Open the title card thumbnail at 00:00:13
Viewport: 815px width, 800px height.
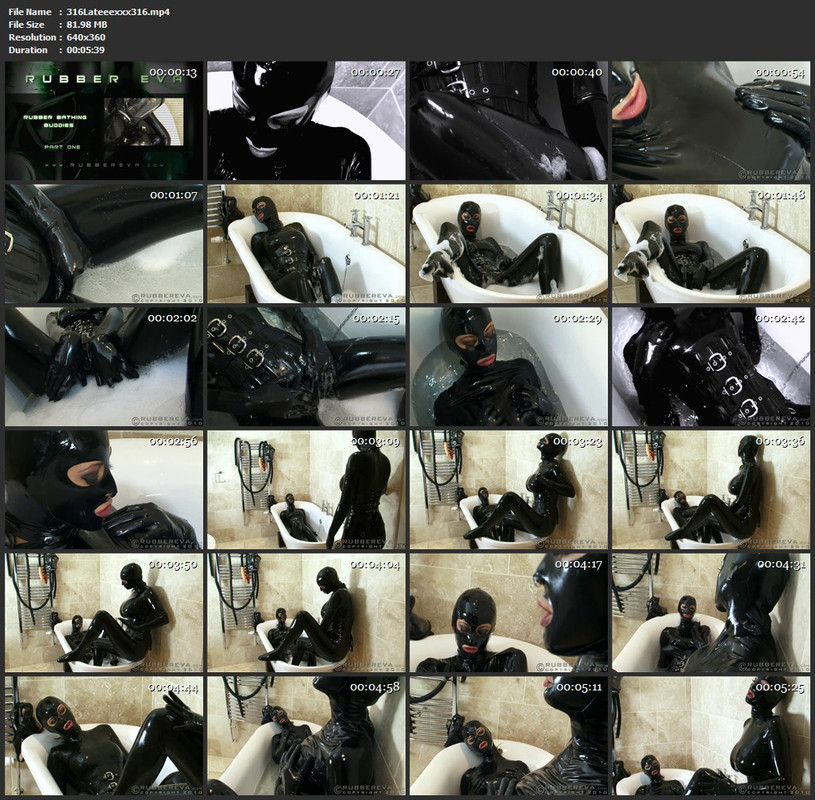pos(104,121)
